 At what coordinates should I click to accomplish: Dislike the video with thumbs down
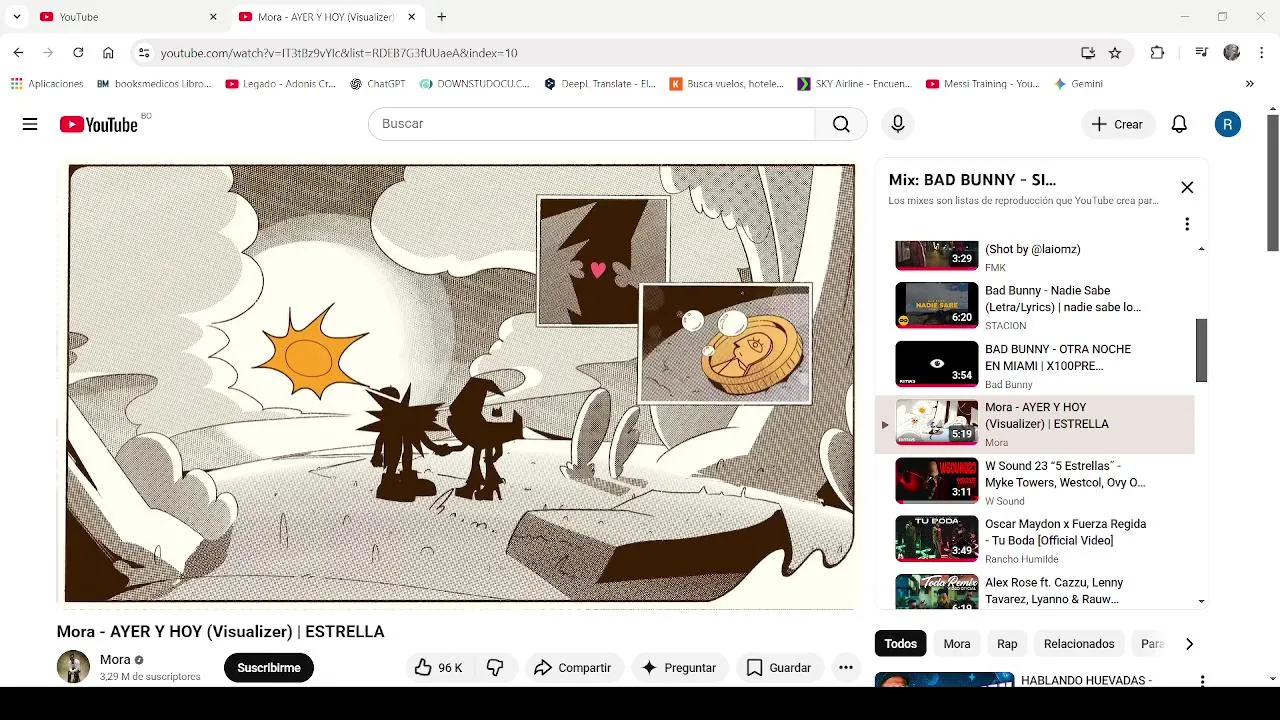(x=495, y=668)
